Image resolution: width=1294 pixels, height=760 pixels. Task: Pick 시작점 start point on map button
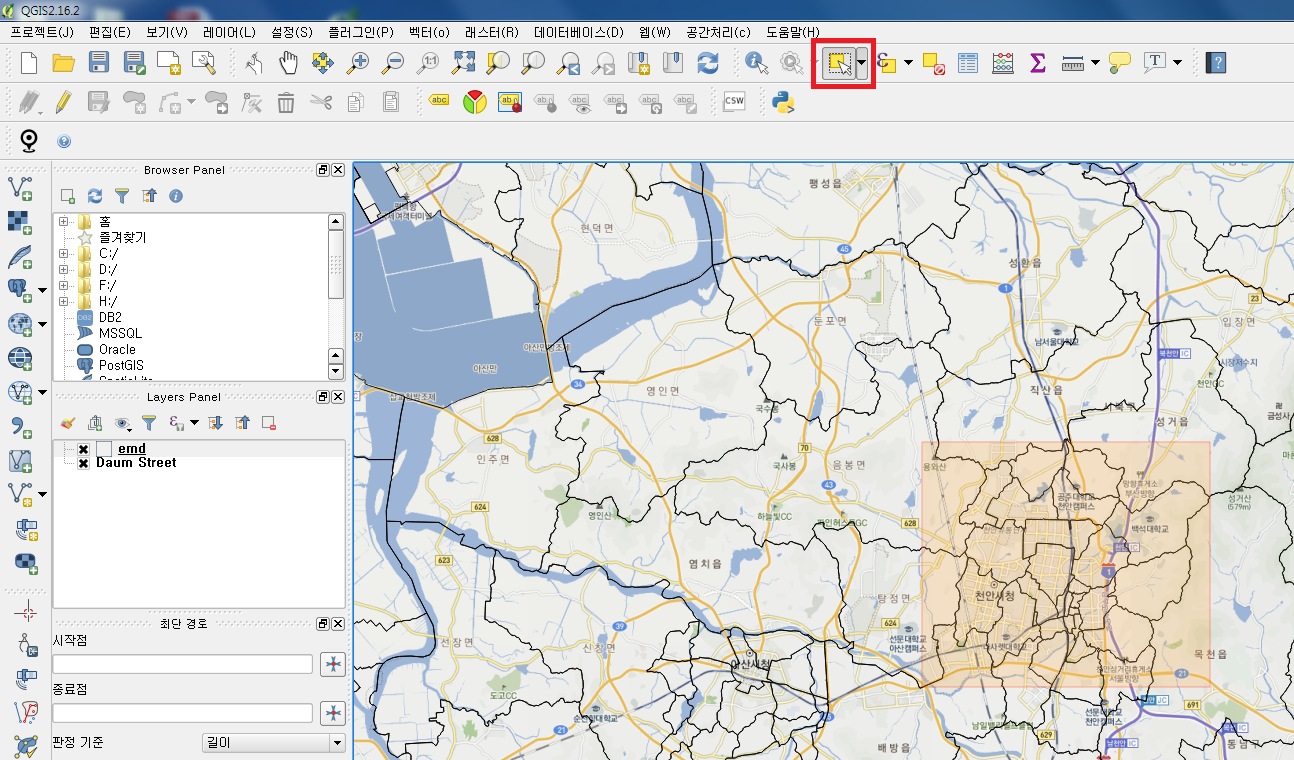tap(333, 664)
